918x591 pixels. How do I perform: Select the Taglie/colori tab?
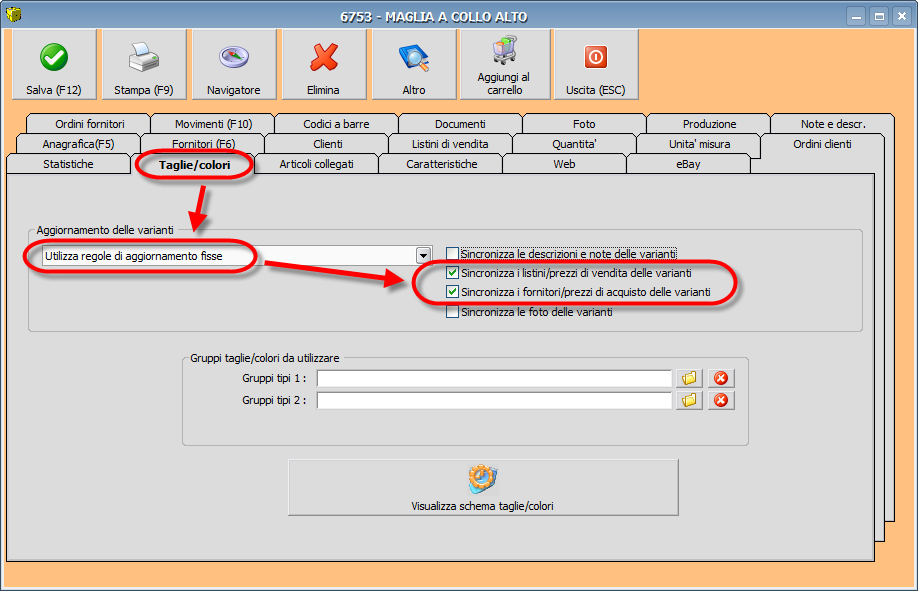pos(194,165)
